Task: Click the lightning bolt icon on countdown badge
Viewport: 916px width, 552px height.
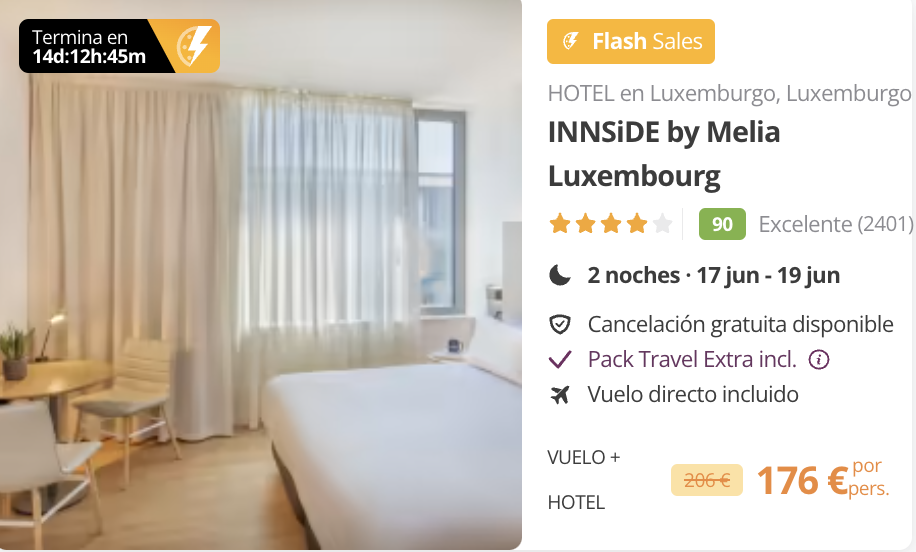Action: click(x=193, y=46)
